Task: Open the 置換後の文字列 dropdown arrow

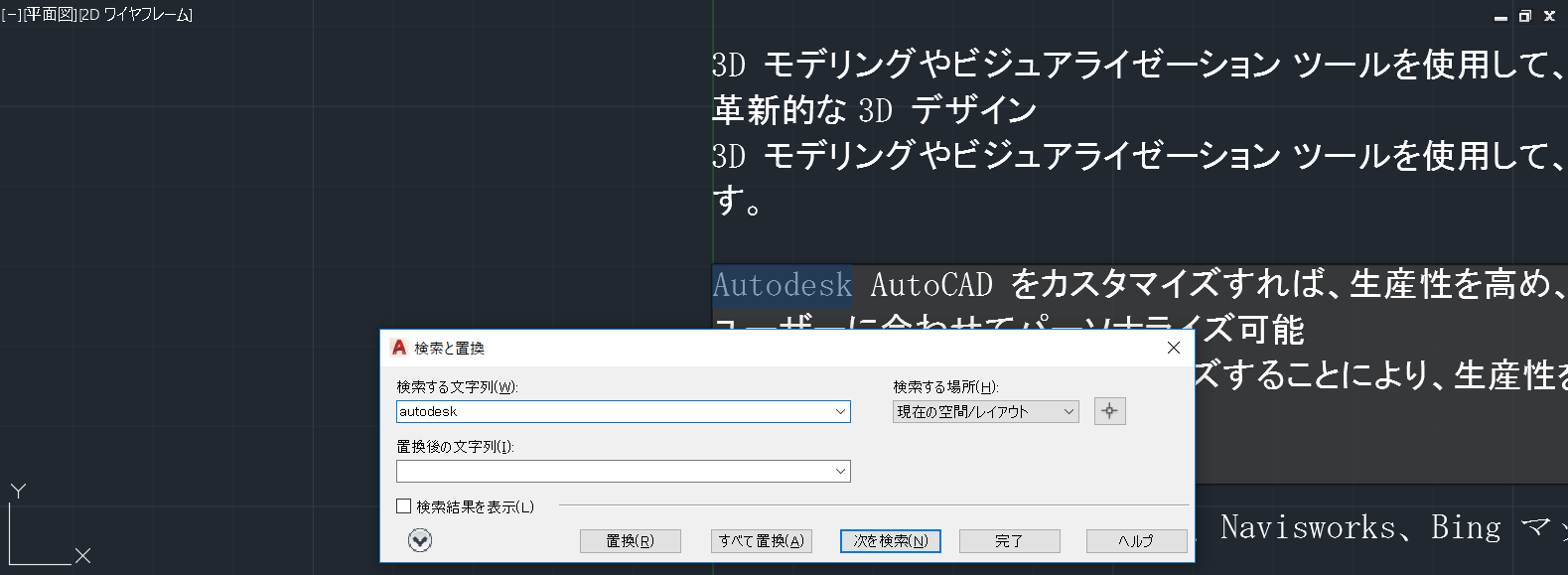Action: [840, 471]
